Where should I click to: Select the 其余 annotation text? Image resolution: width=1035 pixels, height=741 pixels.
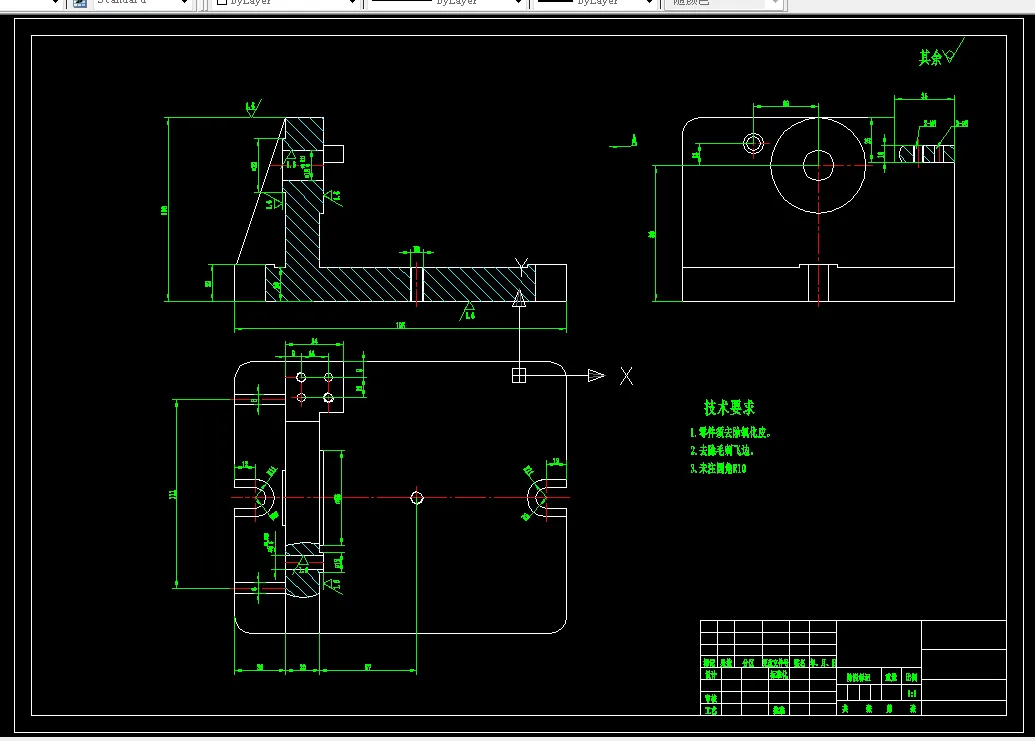pos(931,57)
